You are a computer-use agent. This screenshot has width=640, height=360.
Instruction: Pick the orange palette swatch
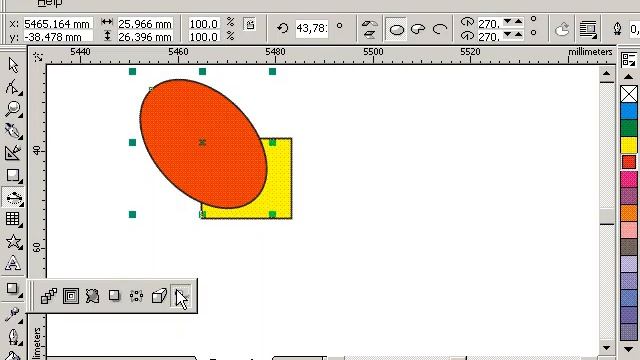click(629, 213)
